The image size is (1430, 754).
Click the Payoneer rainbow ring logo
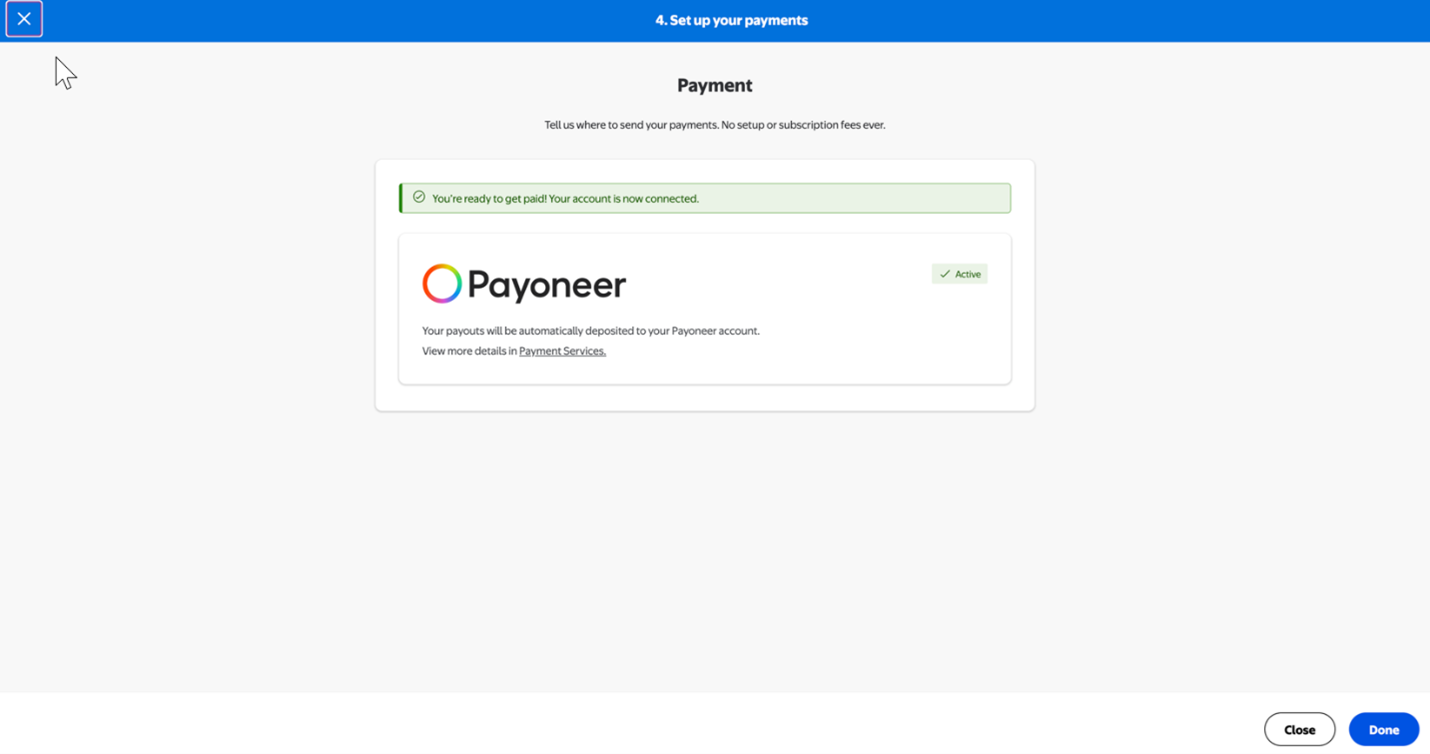442,284
